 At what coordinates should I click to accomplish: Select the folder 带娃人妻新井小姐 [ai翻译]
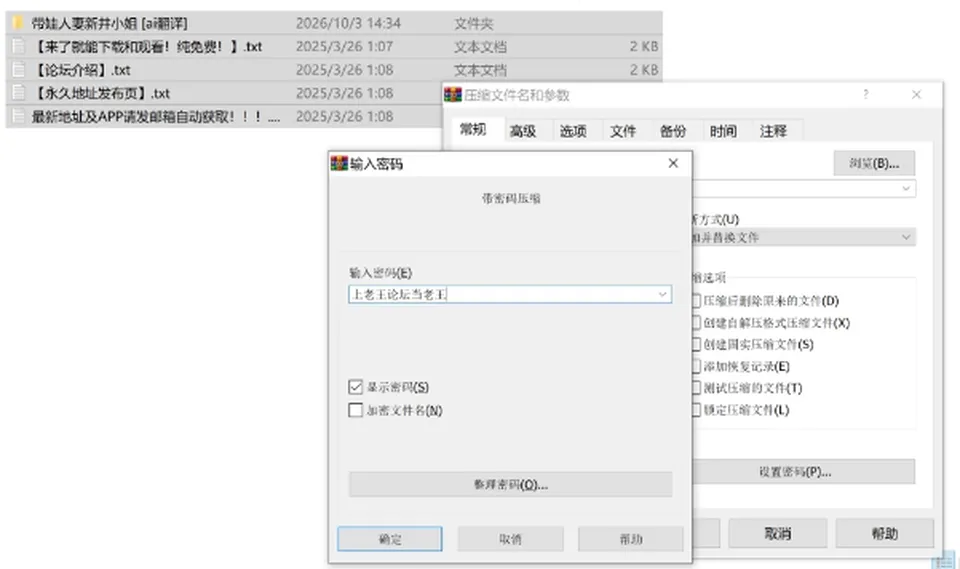click(x=110, y=23)
